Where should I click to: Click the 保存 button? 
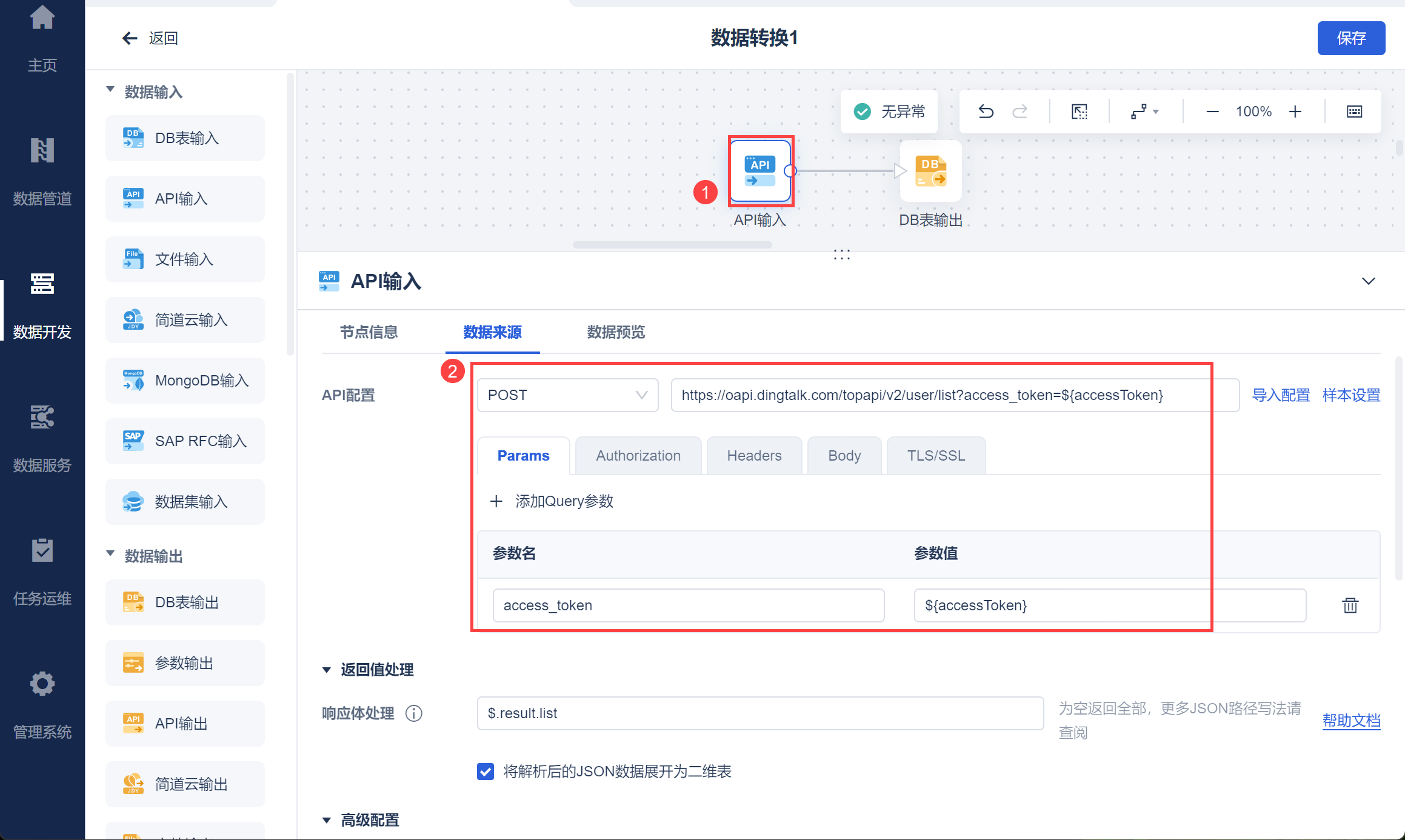click(x=1350, y=38)
